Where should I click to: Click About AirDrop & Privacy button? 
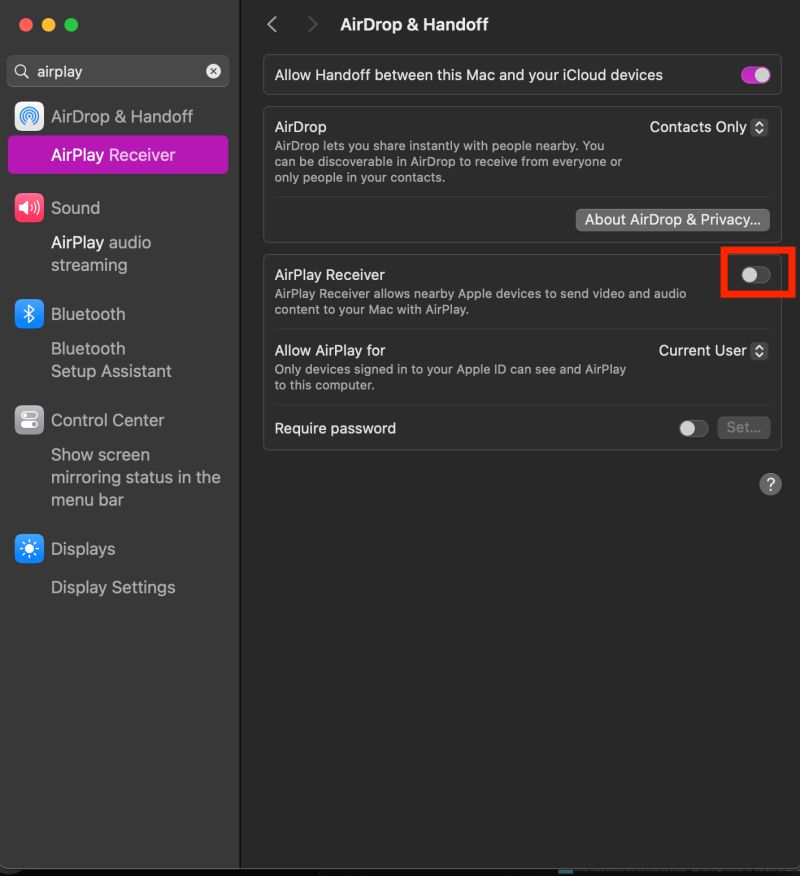pos(673,220)
